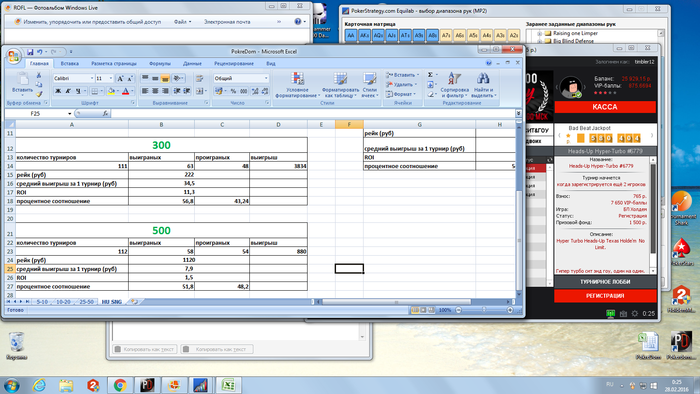
Task: Open Excel help question mark
Action: (489, 63)
